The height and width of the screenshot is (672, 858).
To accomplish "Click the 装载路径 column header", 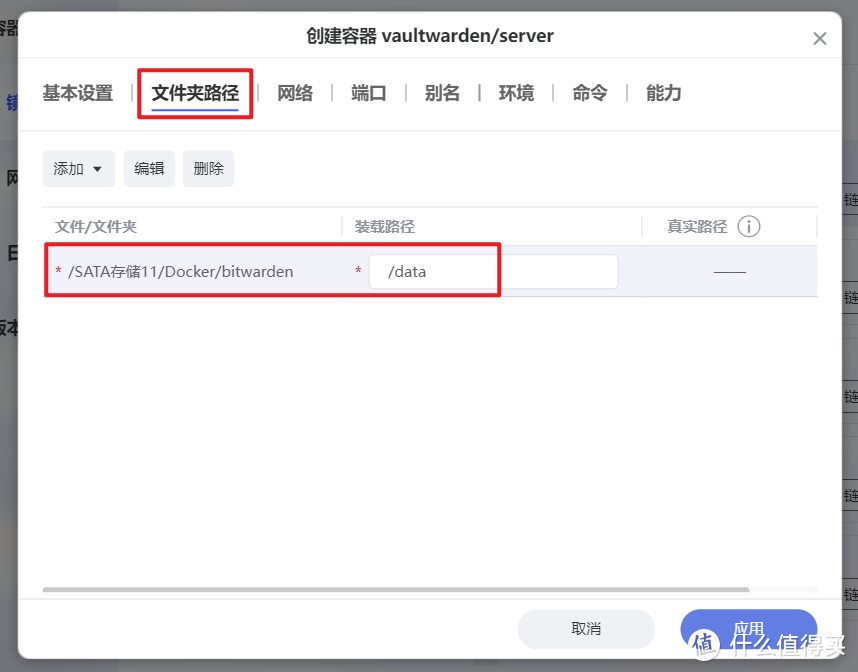I will 385,227.
